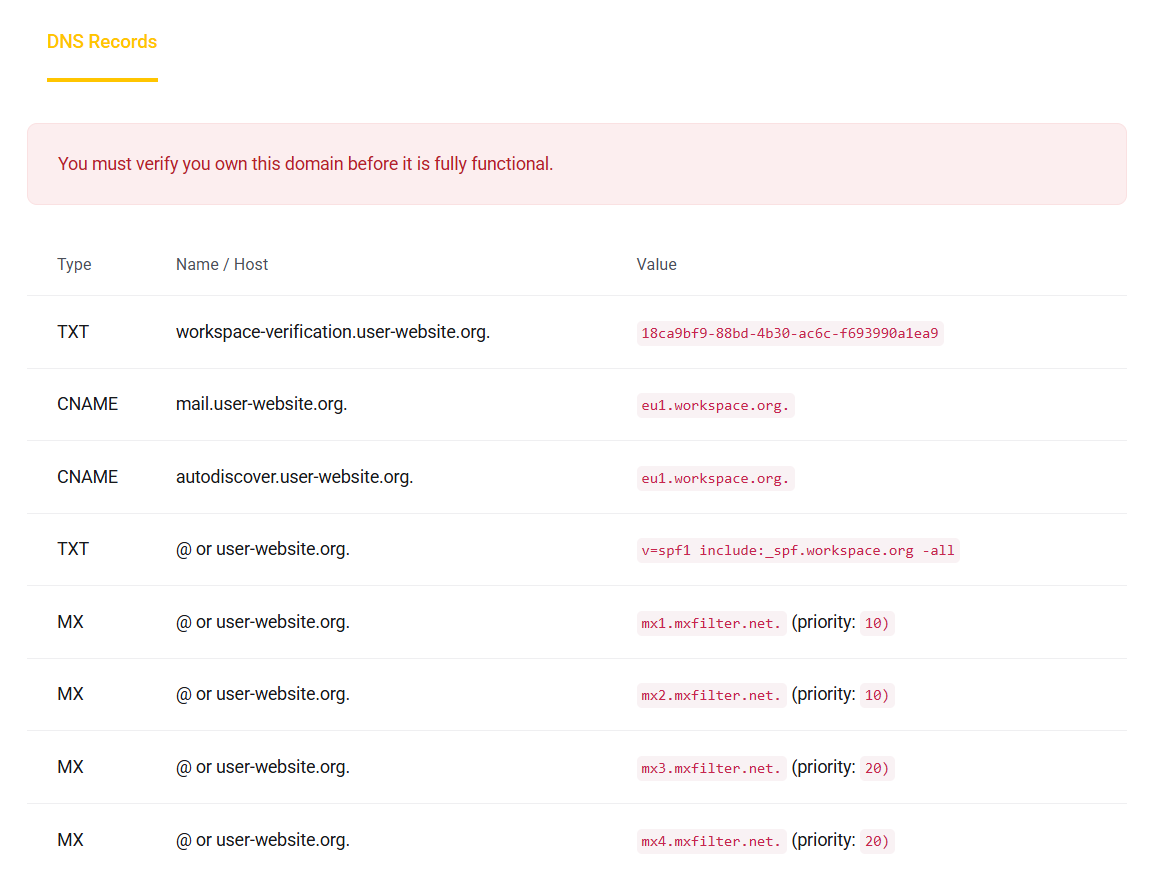Click MX type in mx2.mxfilter.net row
Image resolution: width=1155 pixels, height=896 pixels.
(x=70, y=695)
